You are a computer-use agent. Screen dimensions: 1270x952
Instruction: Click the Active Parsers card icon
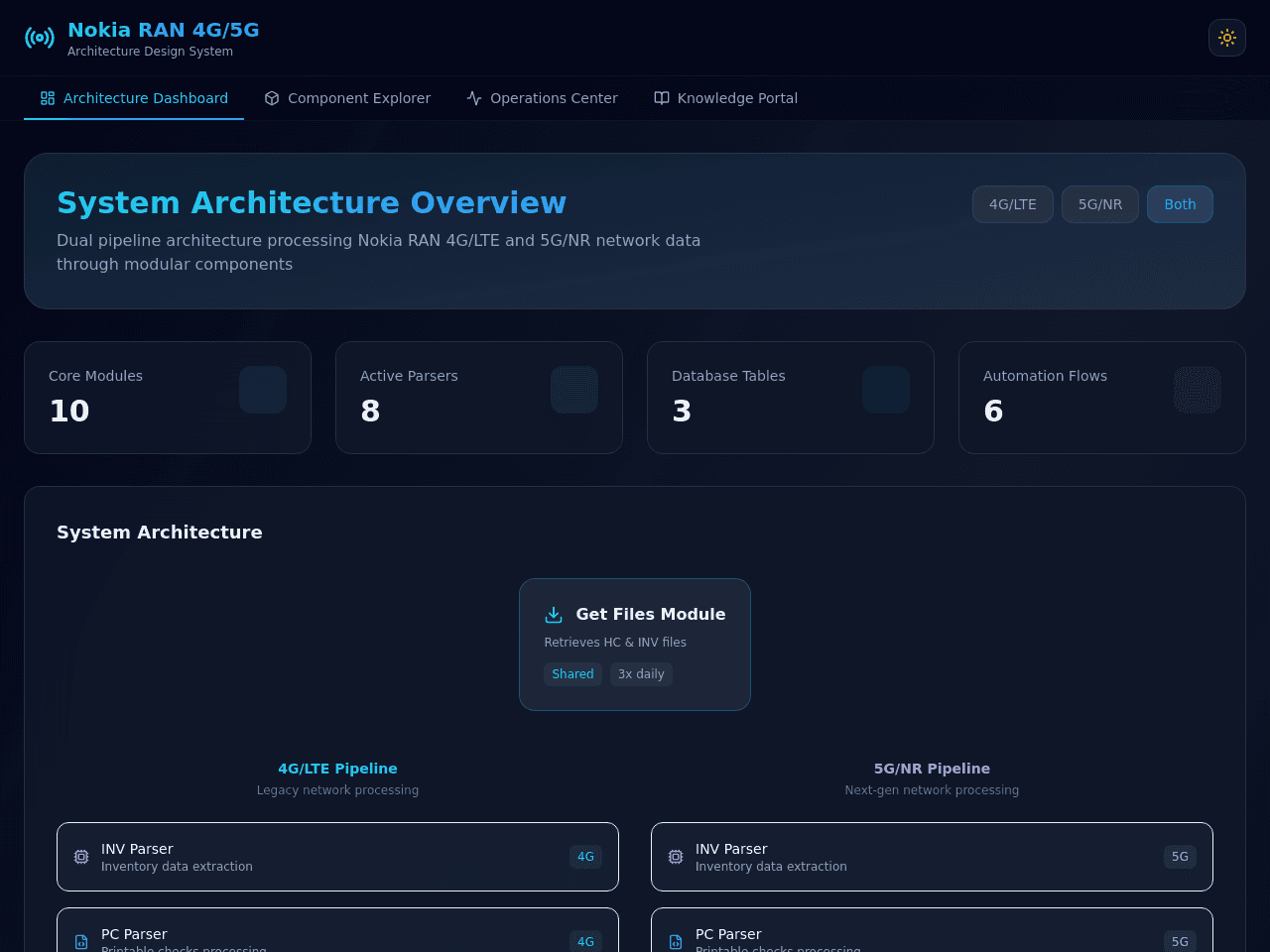tap(574, 390)
